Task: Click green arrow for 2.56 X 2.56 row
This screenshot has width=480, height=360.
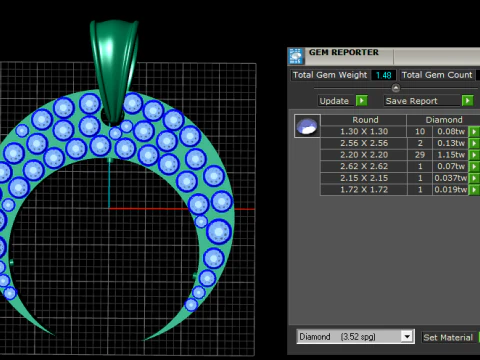Action: tap(474, 143)
